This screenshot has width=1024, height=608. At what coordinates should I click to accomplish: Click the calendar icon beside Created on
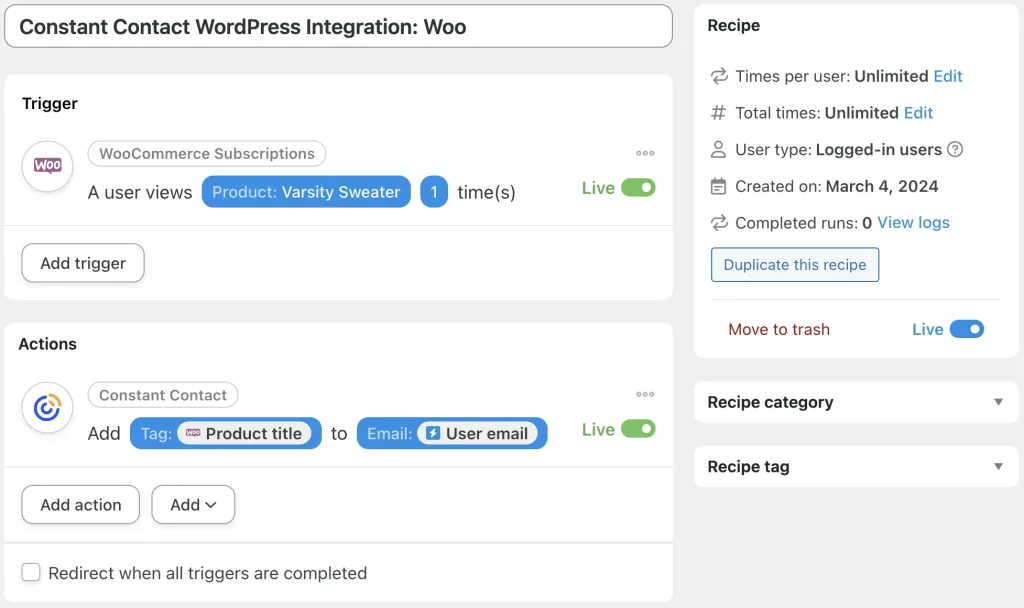pyautogui.click(x=718, y=187)
